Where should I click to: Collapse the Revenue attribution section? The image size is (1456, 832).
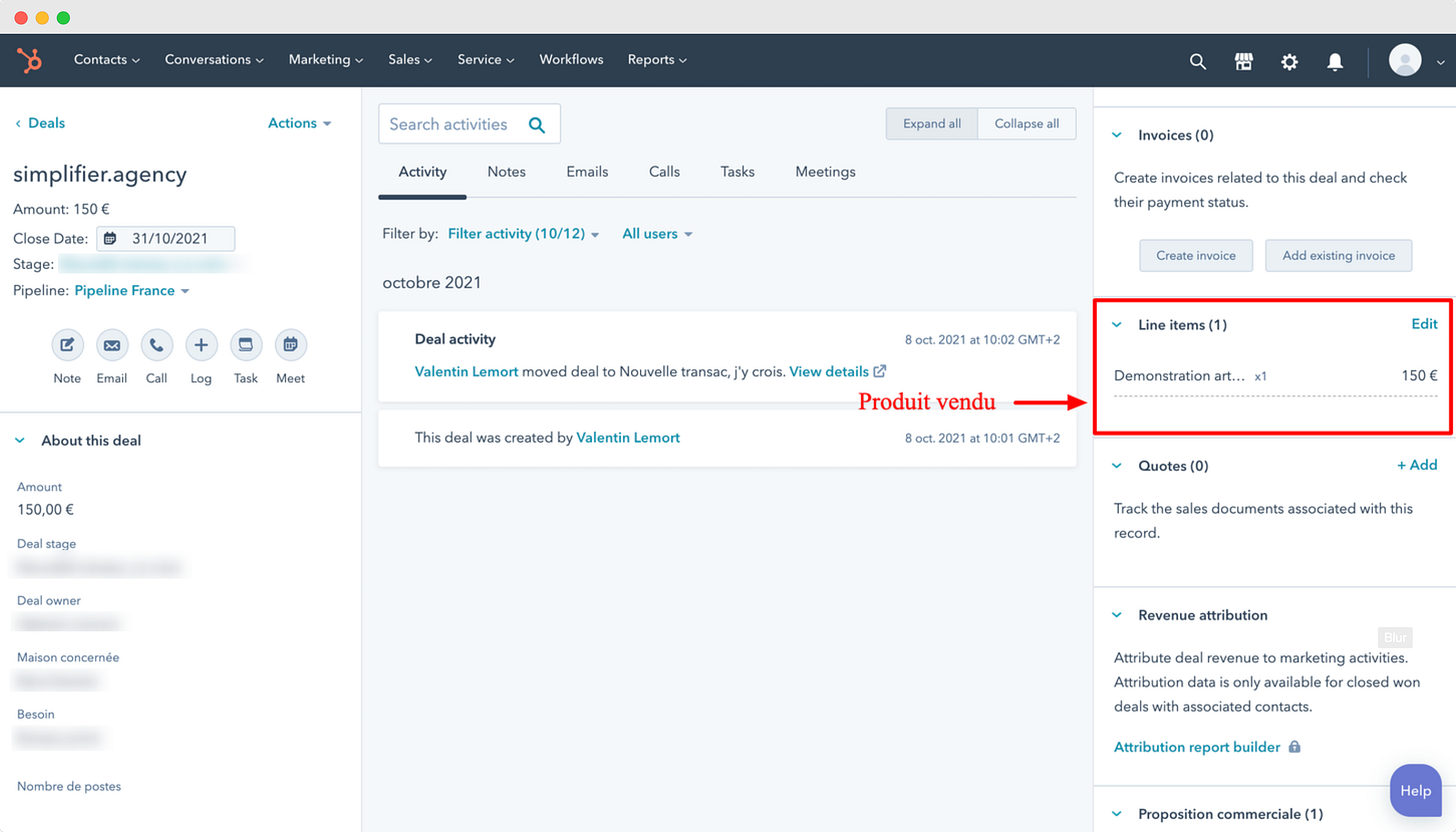pyautogui.click(x=1117, y=615)
